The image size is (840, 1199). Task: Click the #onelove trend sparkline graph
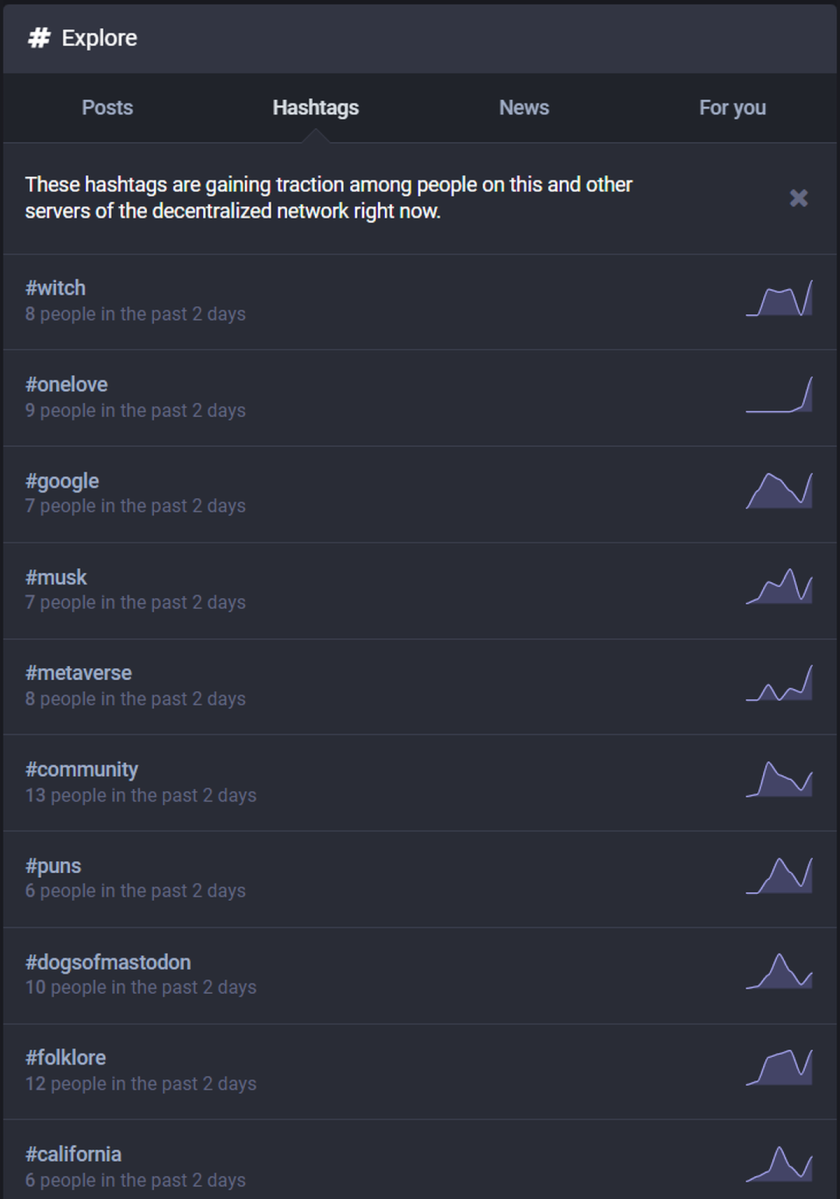click(x=779, y=396)
